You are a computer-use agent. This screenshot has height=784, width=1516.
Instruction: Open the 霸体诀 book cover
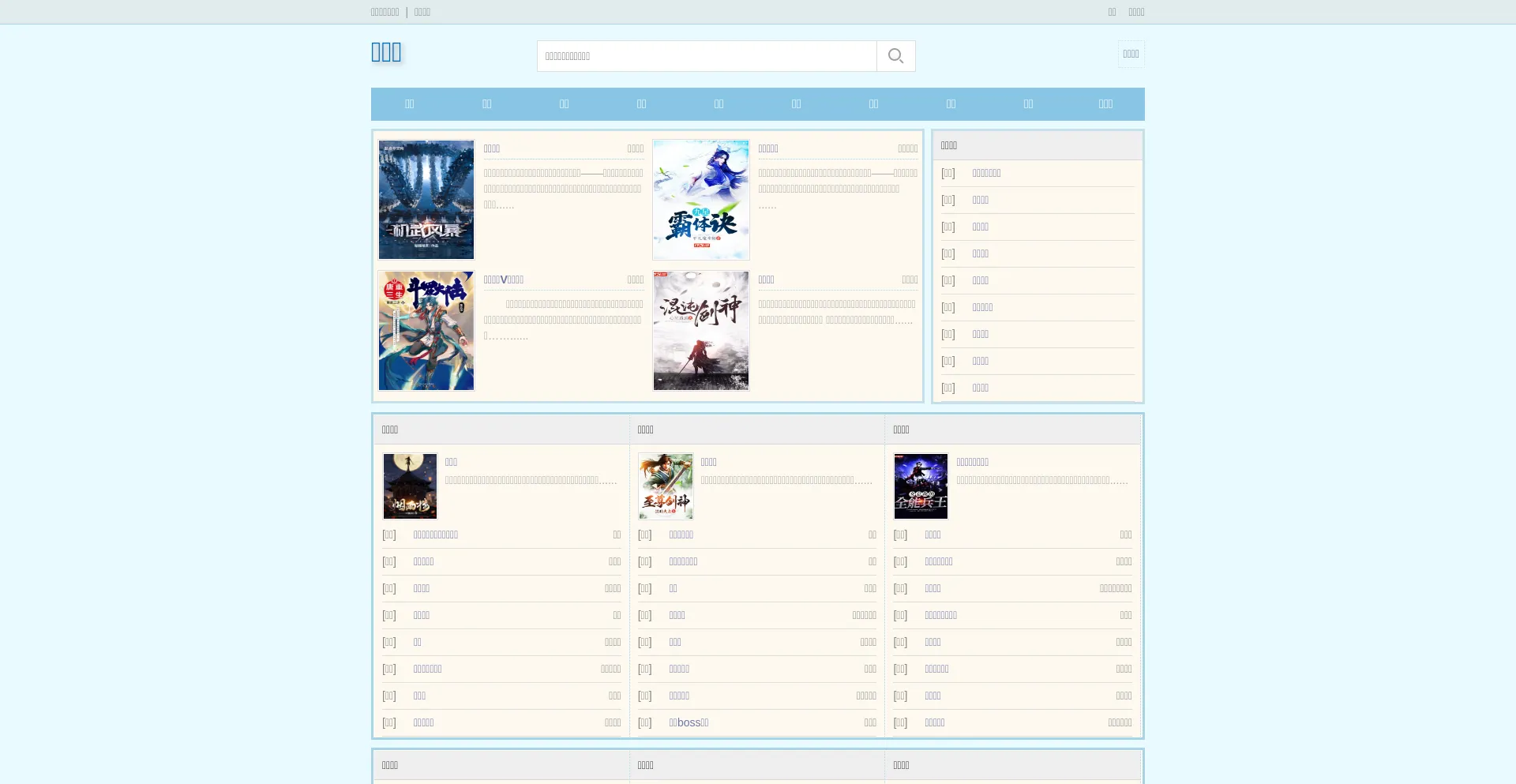(x=701, y=200)
